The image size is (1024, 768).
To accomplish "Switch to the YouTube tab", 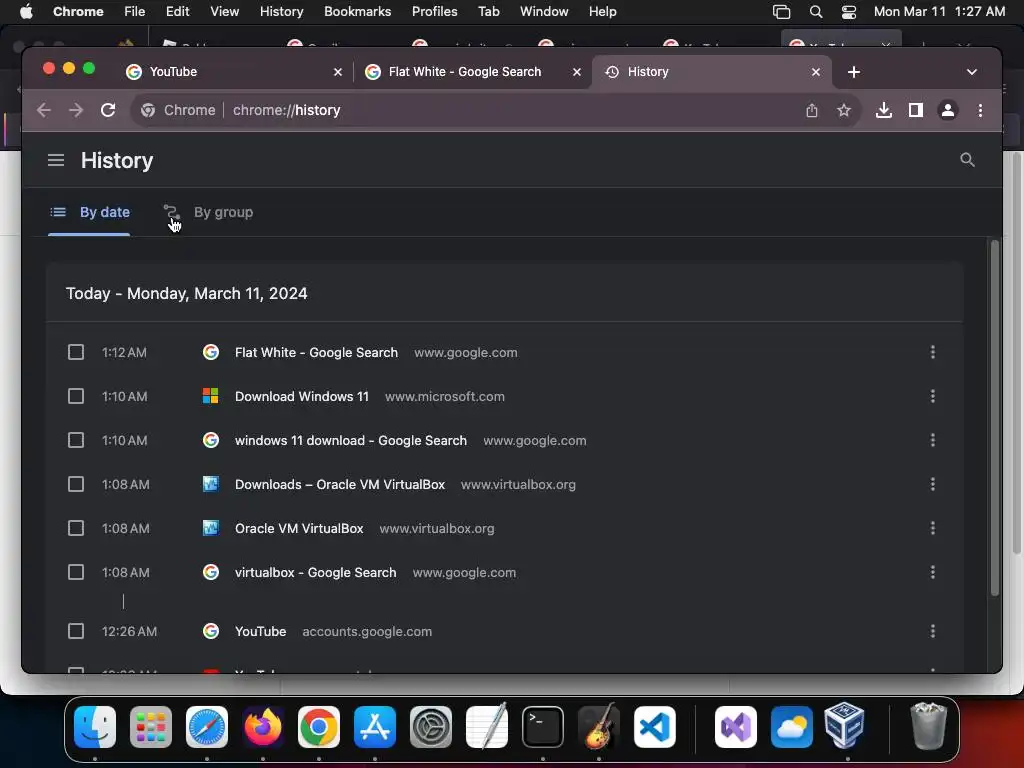I will pyautogui.click(x=234, y=72).
